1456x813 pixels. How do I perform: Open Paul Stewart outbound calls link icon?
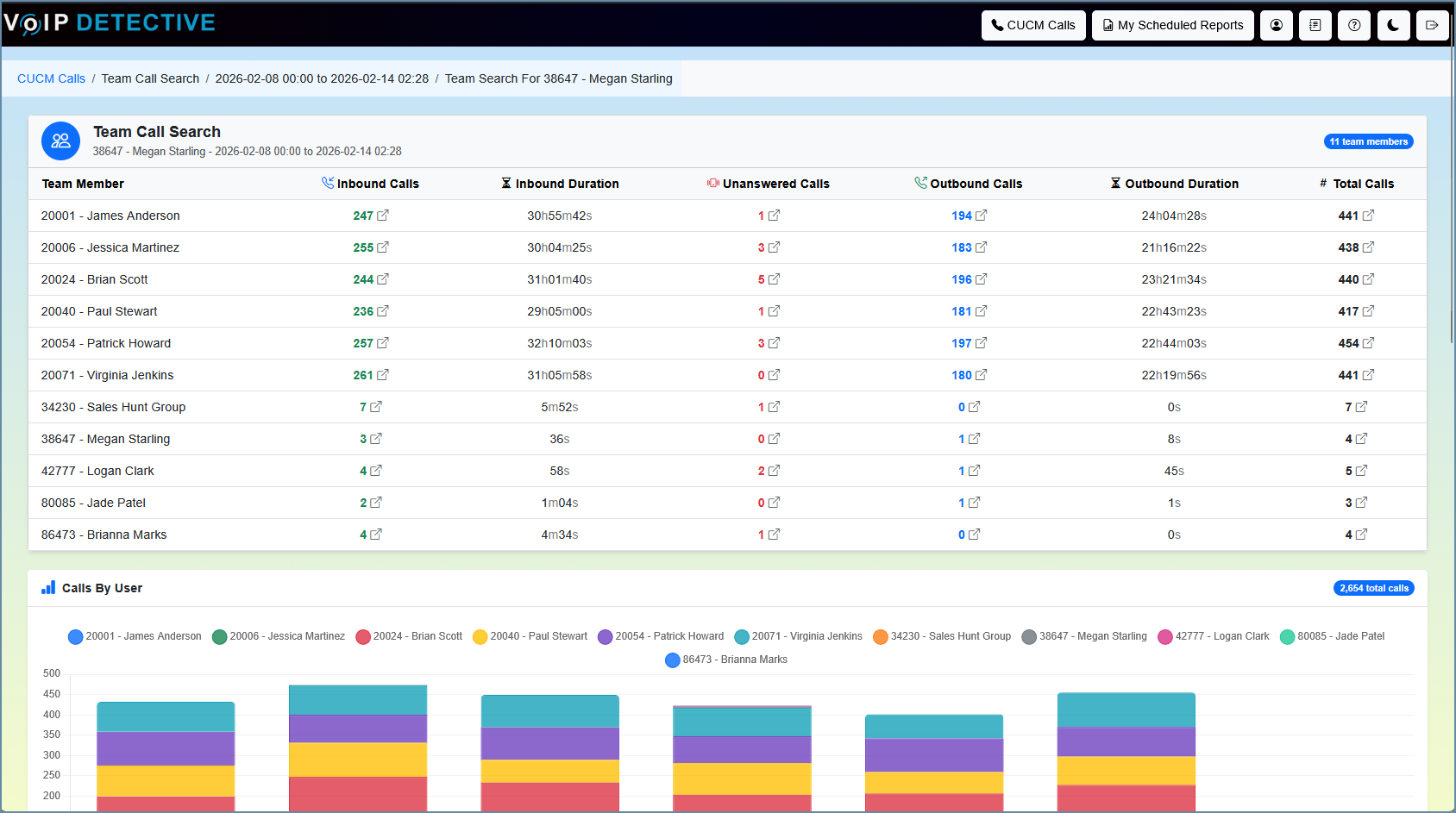981,311
